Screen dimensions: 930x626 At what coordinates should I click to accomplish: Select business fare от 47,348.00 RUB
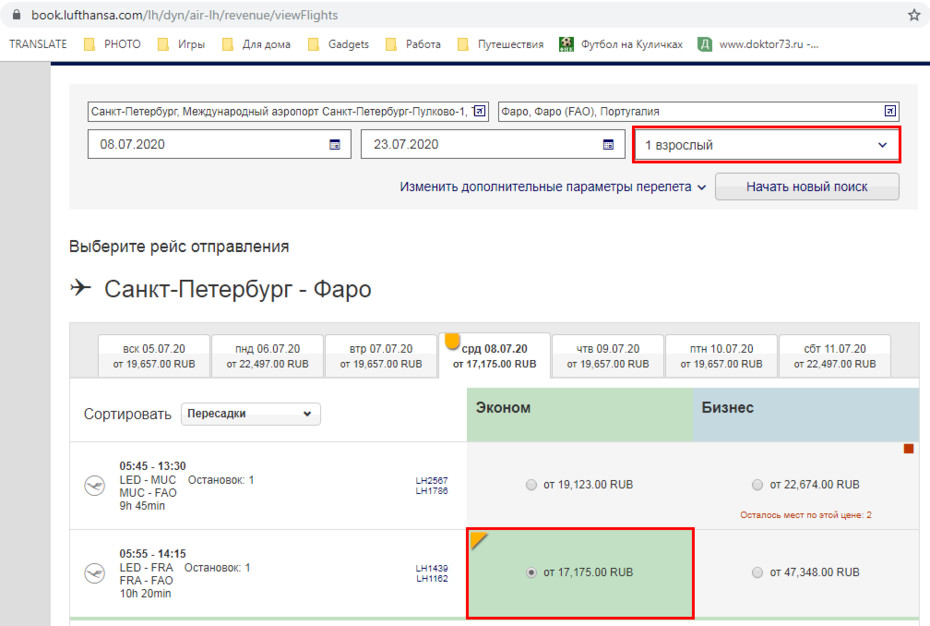pyautogui.click(x=757, y=573)
